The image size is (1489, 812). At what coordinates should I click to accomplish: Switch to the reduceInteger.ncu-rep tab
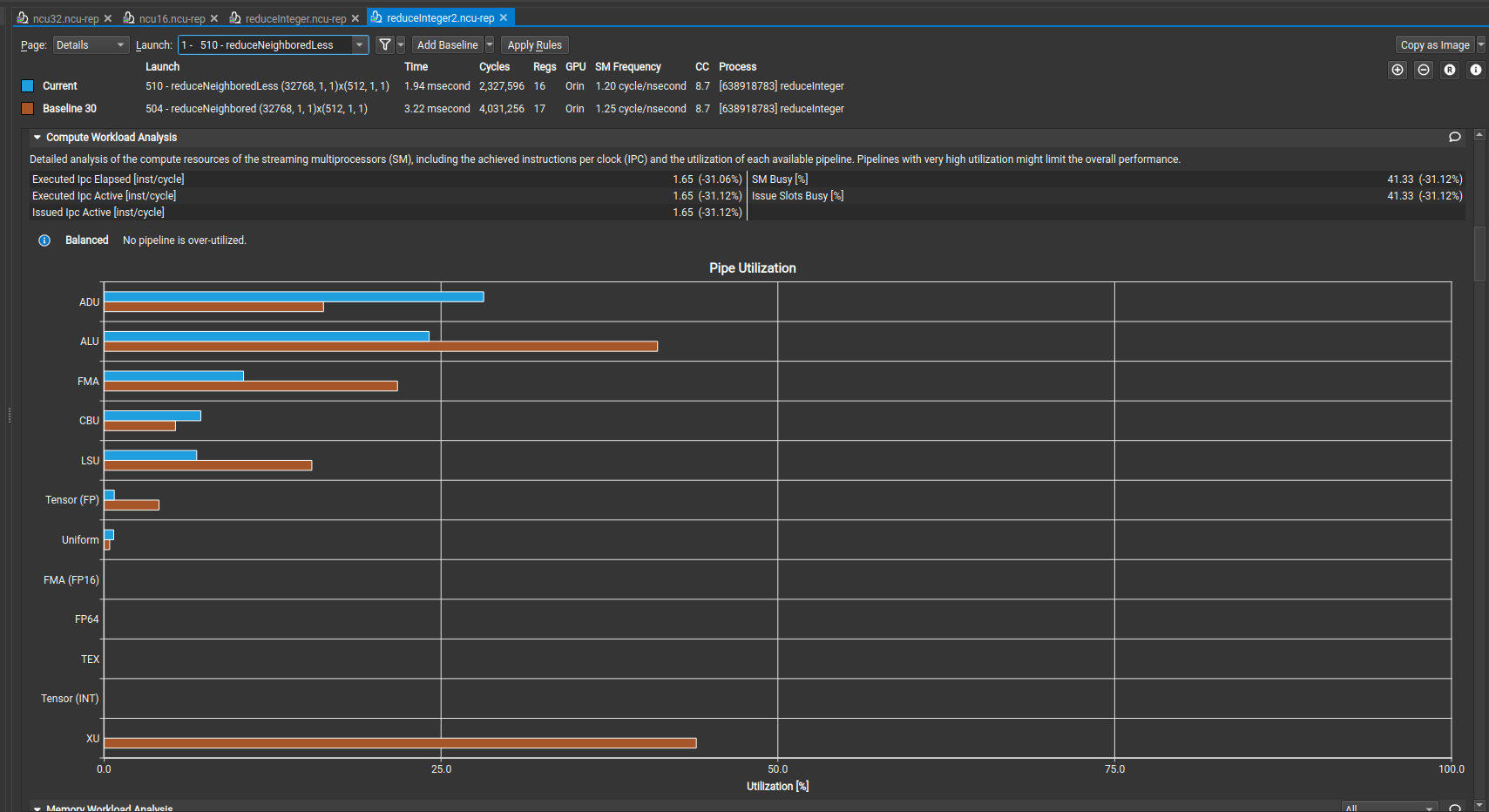[295, 18]
